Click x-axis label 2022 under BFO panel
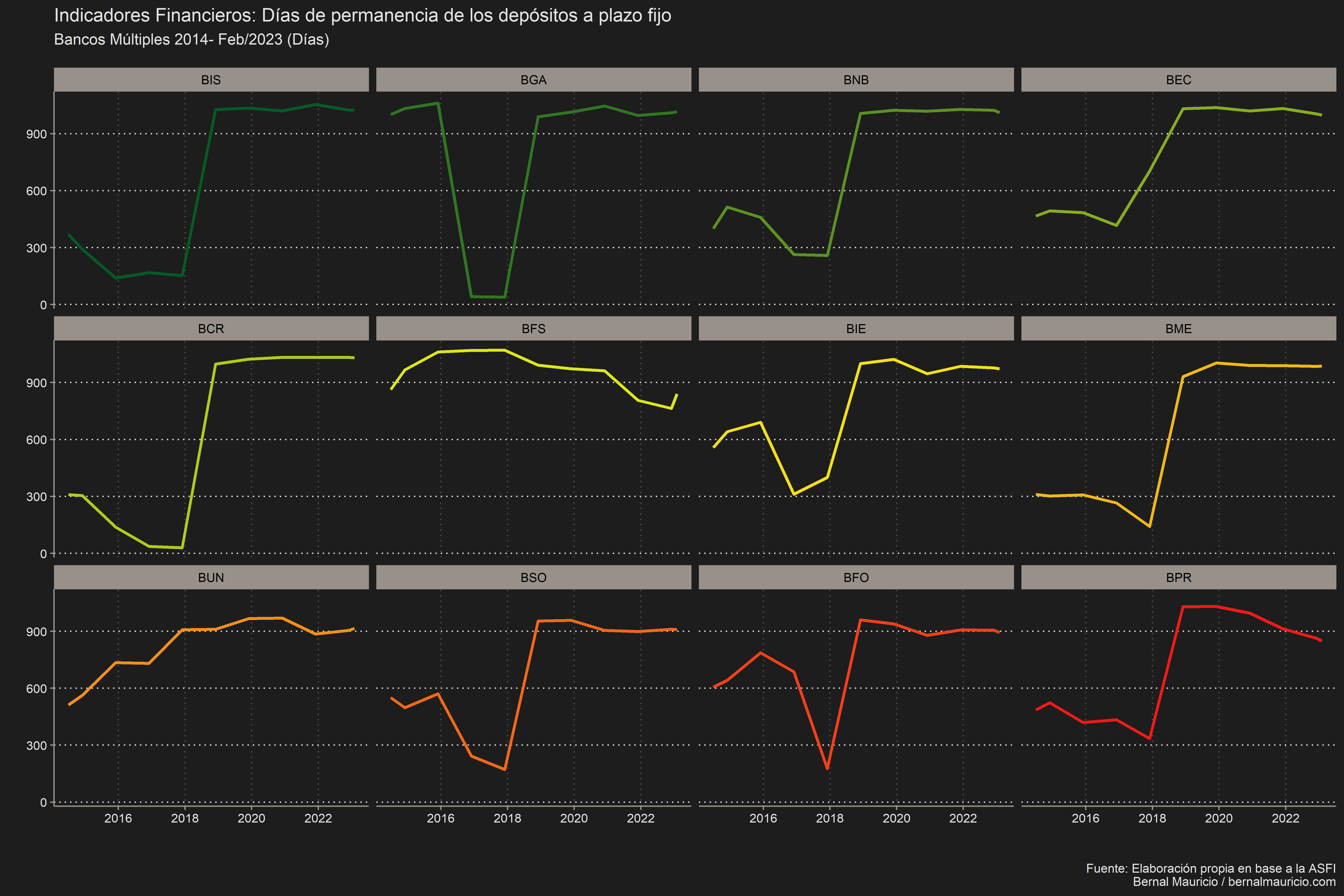This screenshot has width=1344, height=896. [x=963, y=818]
